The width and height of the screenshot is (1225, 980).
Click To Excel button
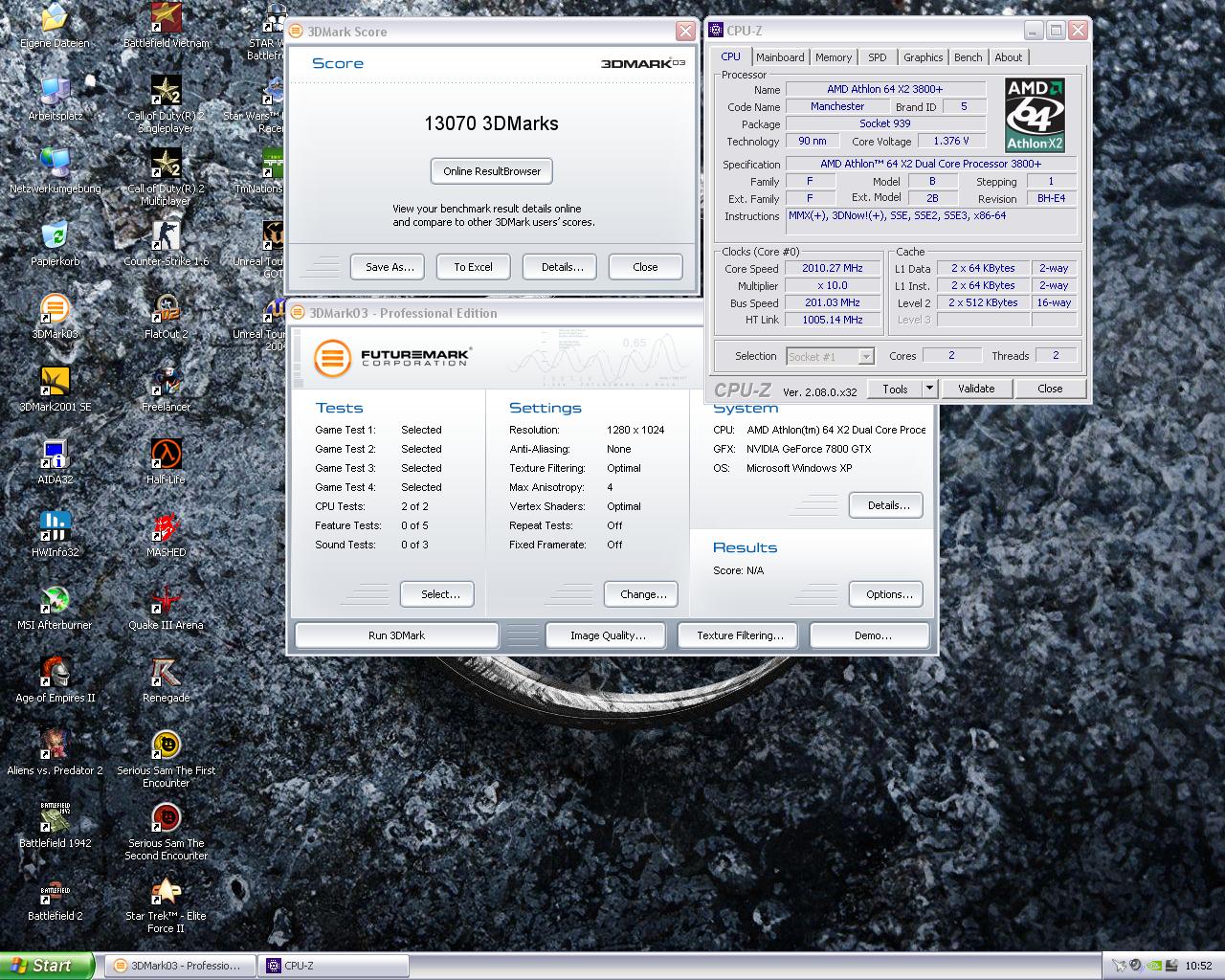point(473,267)
